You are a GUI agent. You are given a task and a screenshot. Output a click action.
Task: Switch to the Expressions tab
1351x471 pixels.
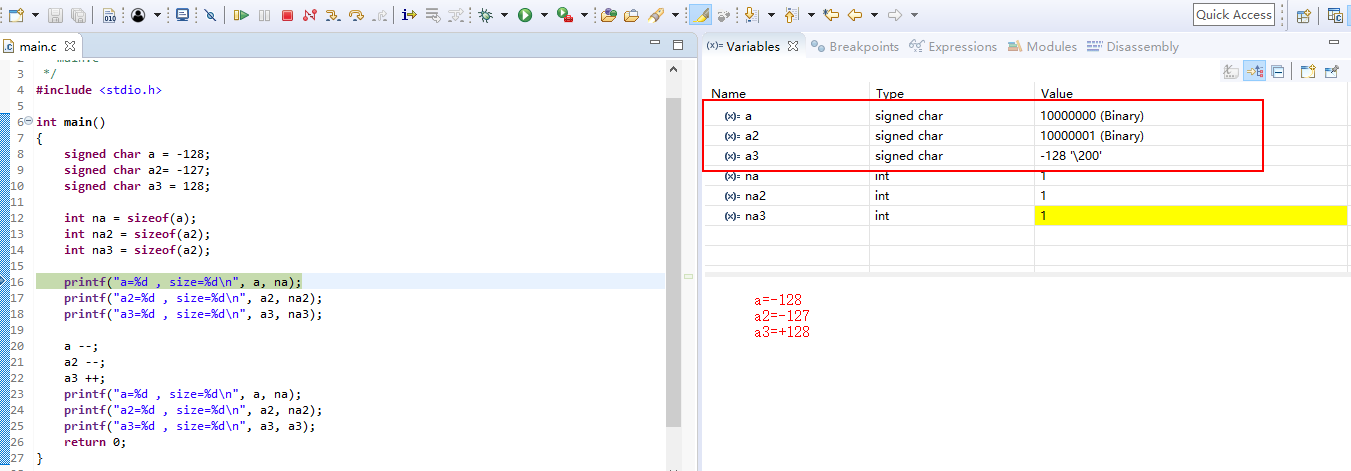pos(953,46)
